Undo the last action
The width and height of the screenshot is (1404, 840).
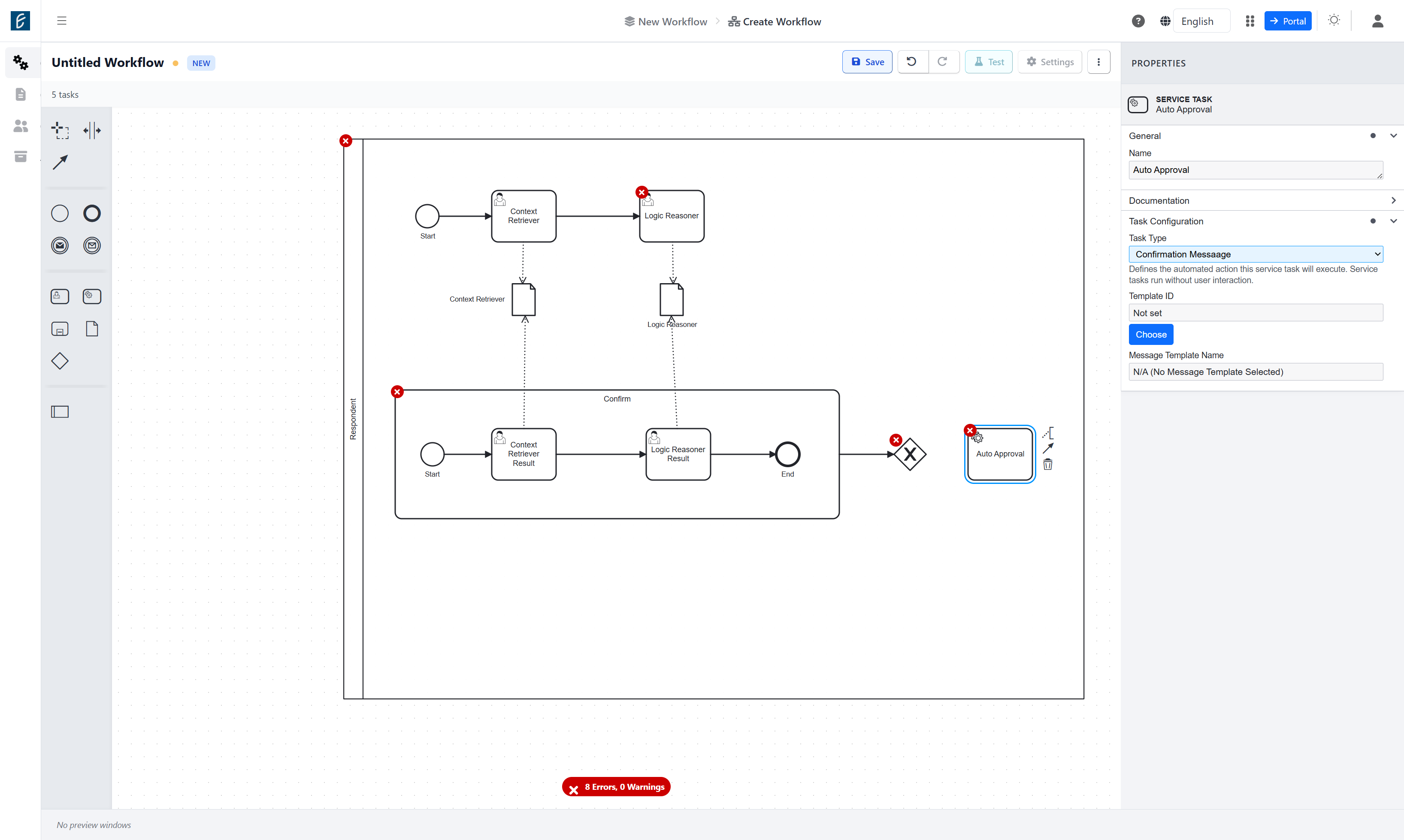(912, 62)
